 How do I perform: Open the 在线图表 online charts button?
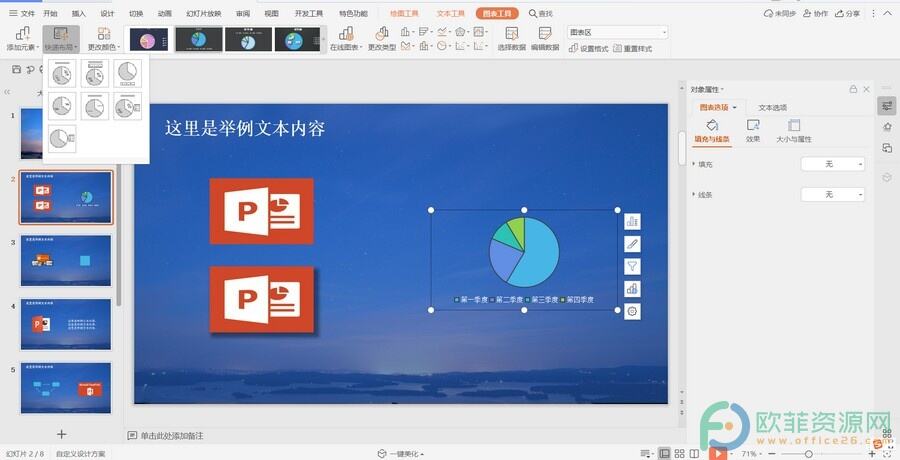coord(346,38)
